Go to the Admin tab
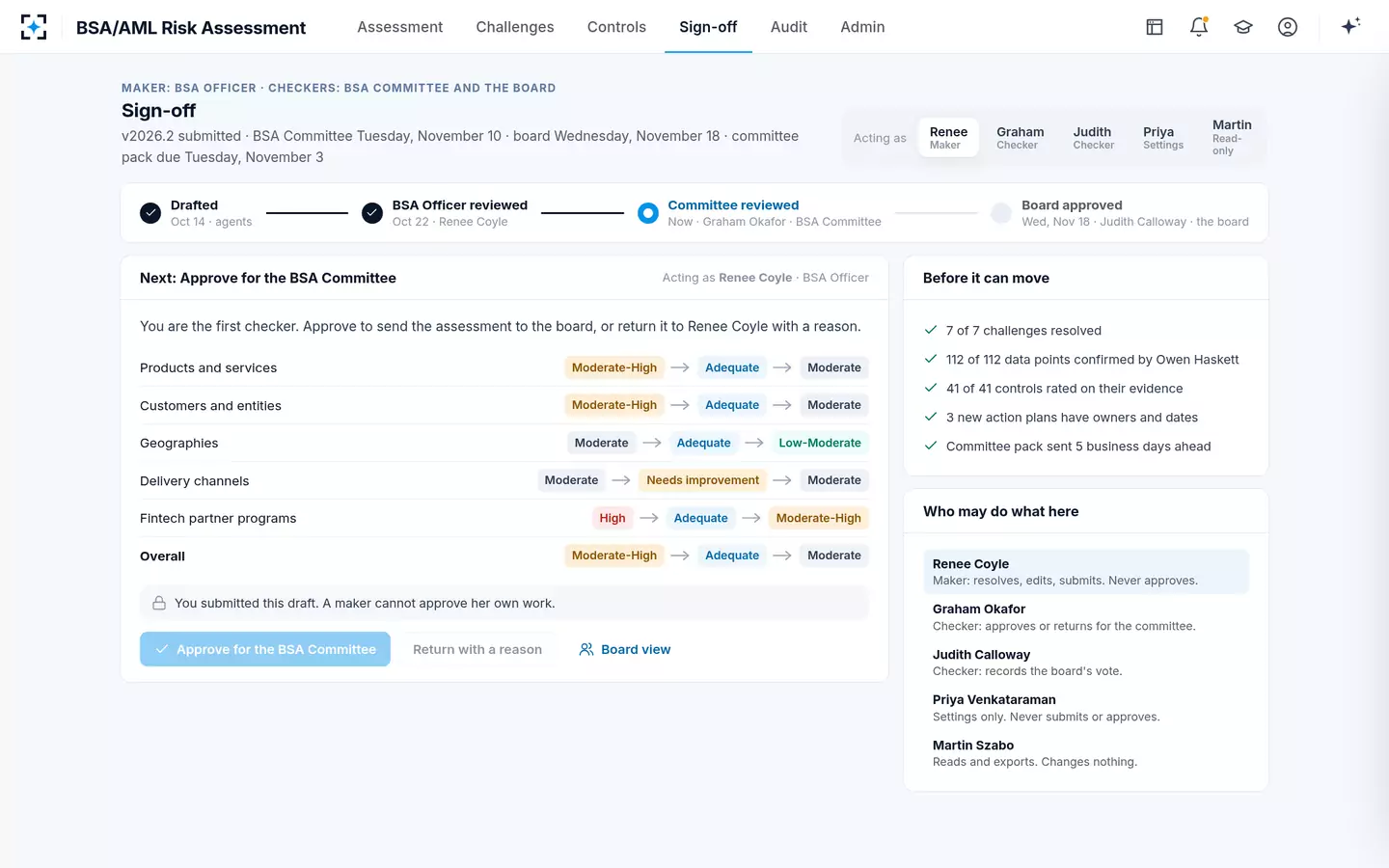 coord(862,27)
